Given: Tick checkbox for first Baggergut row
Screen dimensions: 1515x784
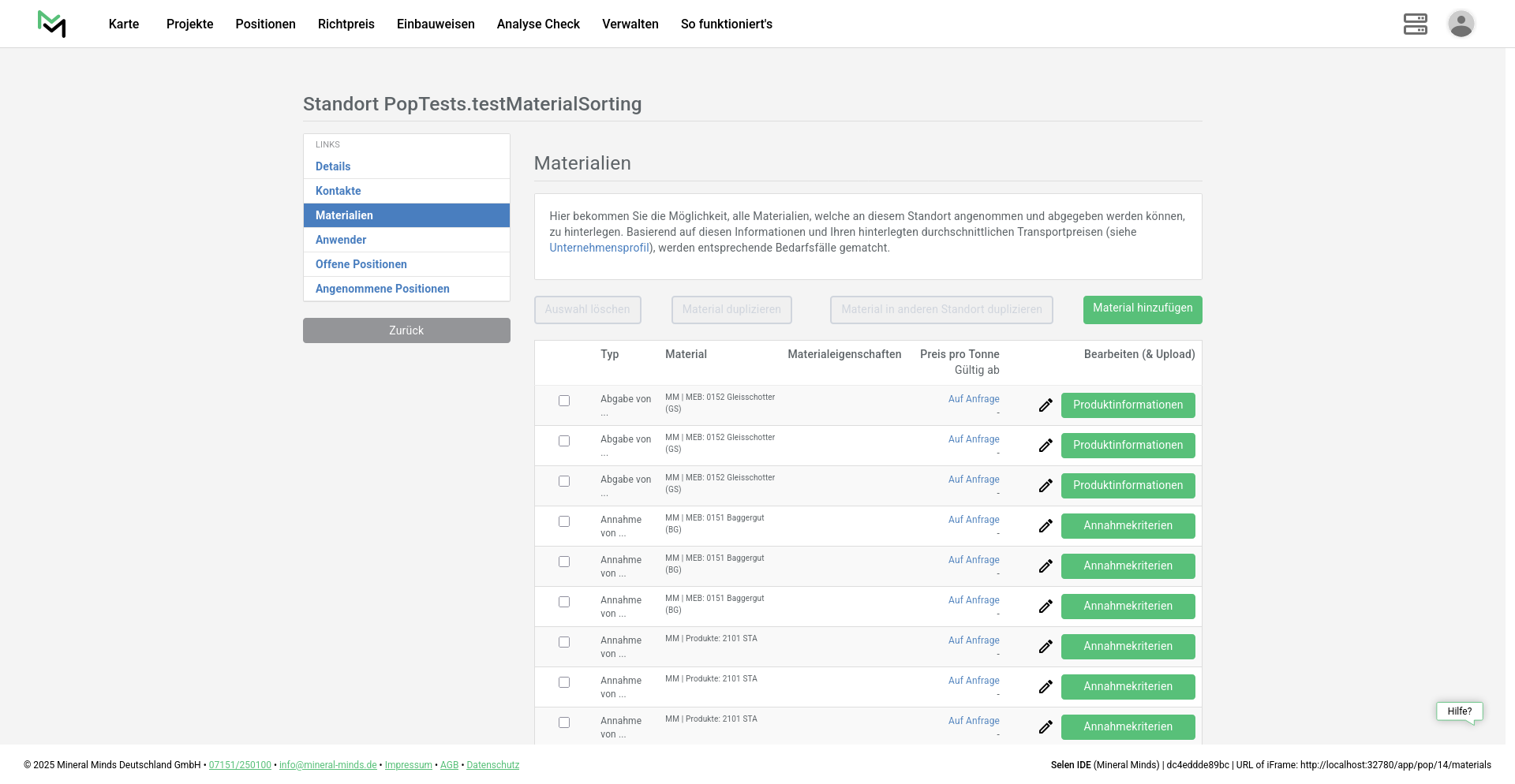Looking at the screenshot, I should pyautogui.click(x=564, y=521).
